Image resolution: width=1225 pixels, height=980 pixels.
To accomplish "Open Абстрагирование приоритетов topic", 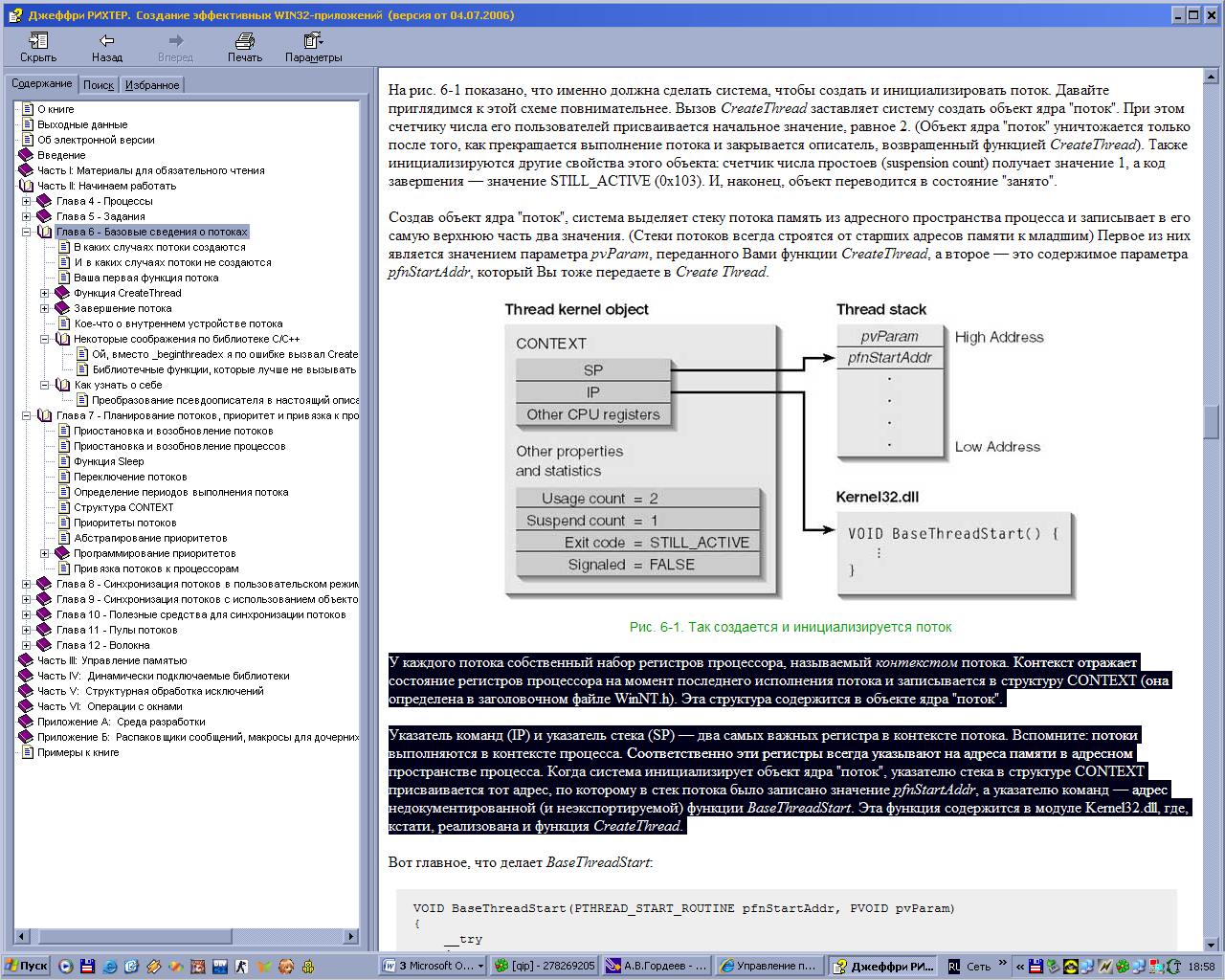I will pos(150,538).
